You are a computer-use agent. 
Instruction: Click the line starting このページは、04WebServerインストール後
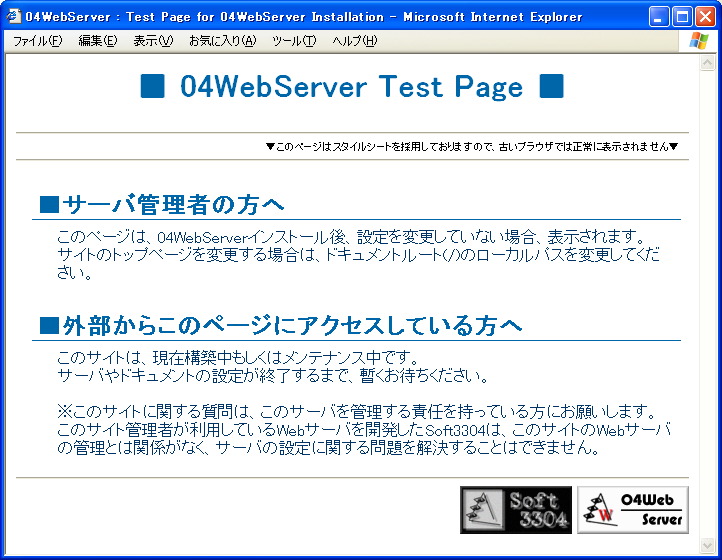point(351,237)
